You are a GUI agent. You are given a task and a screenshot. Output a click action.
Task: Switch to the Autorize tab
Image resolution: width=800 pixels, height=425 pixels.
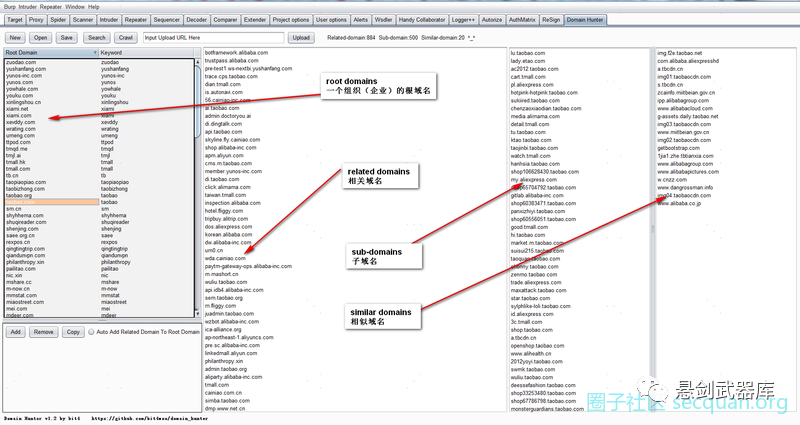point(492,20)
